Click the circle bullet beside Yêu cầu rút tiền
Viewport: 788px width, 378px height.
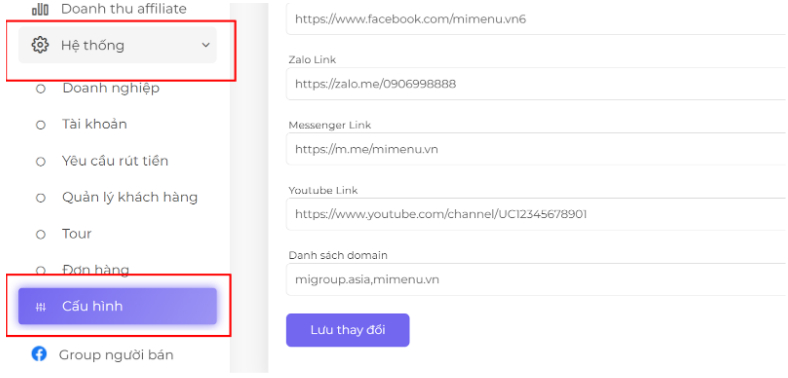(41, 162)
